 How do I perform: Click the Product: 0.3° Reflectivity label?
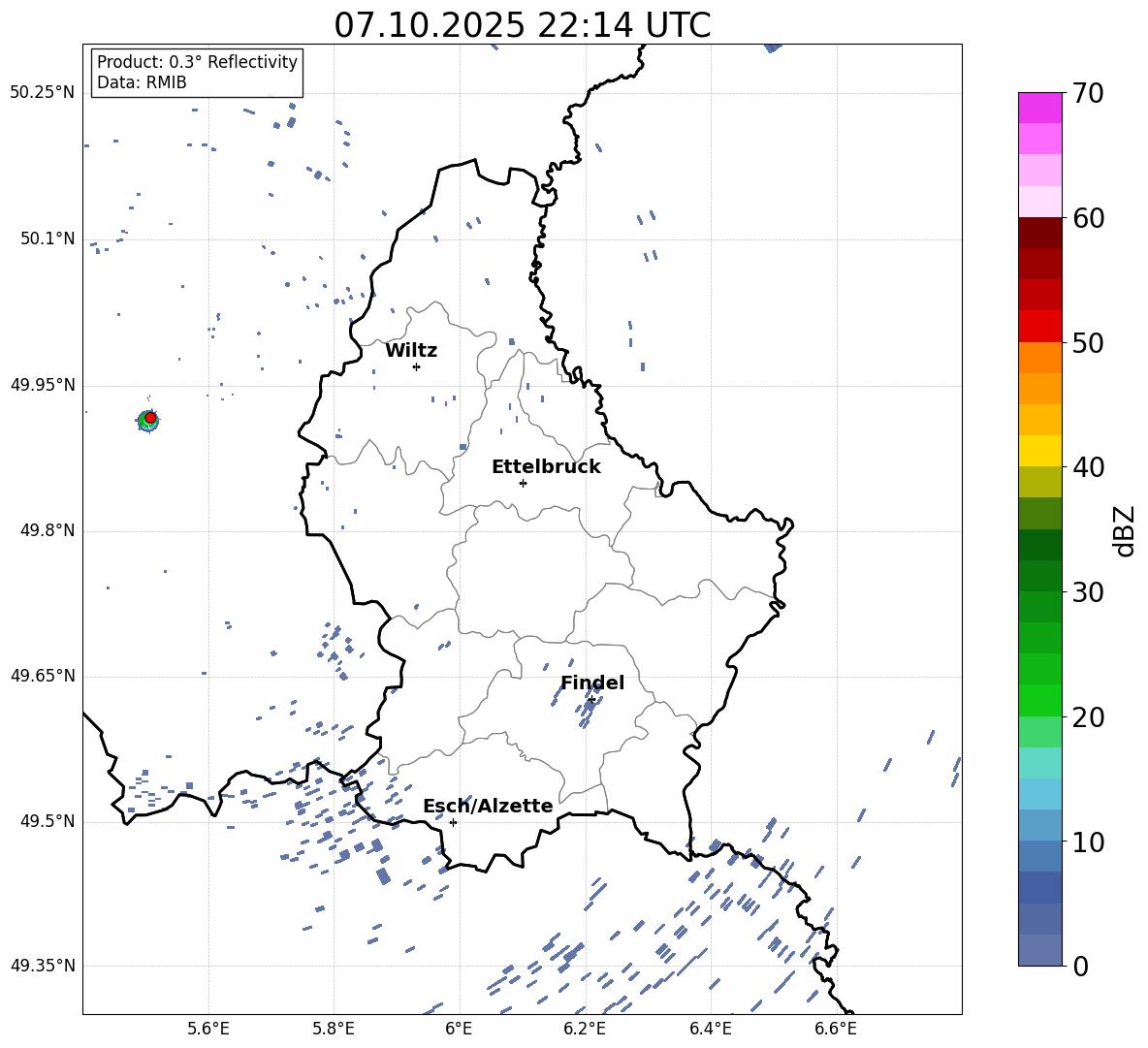pyautogui.click(x=197, y=61)
